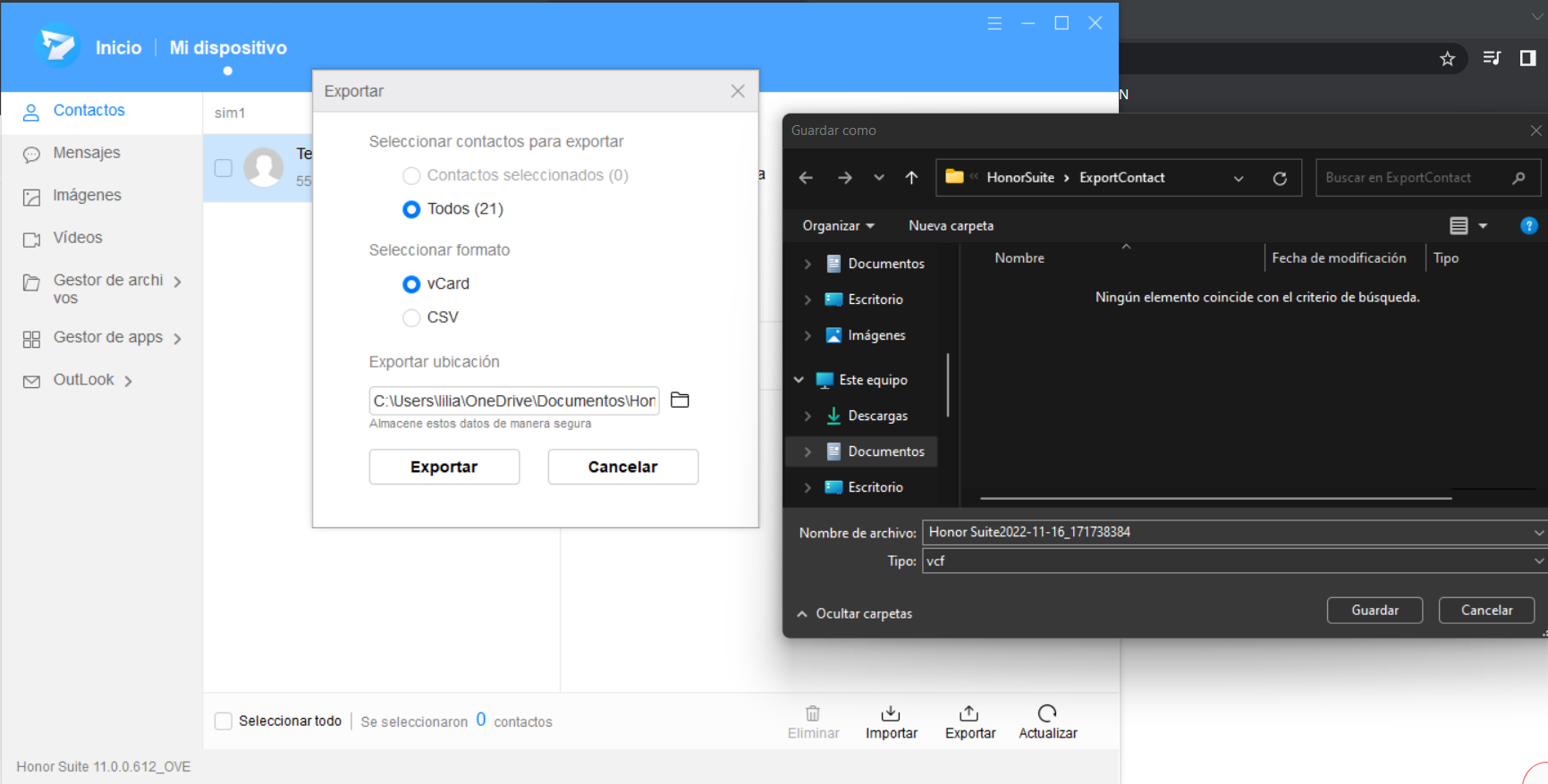This screenshot has width=1548, height=784.
Task: Open the Tipo vcf dropdown
Action: 1538,561
